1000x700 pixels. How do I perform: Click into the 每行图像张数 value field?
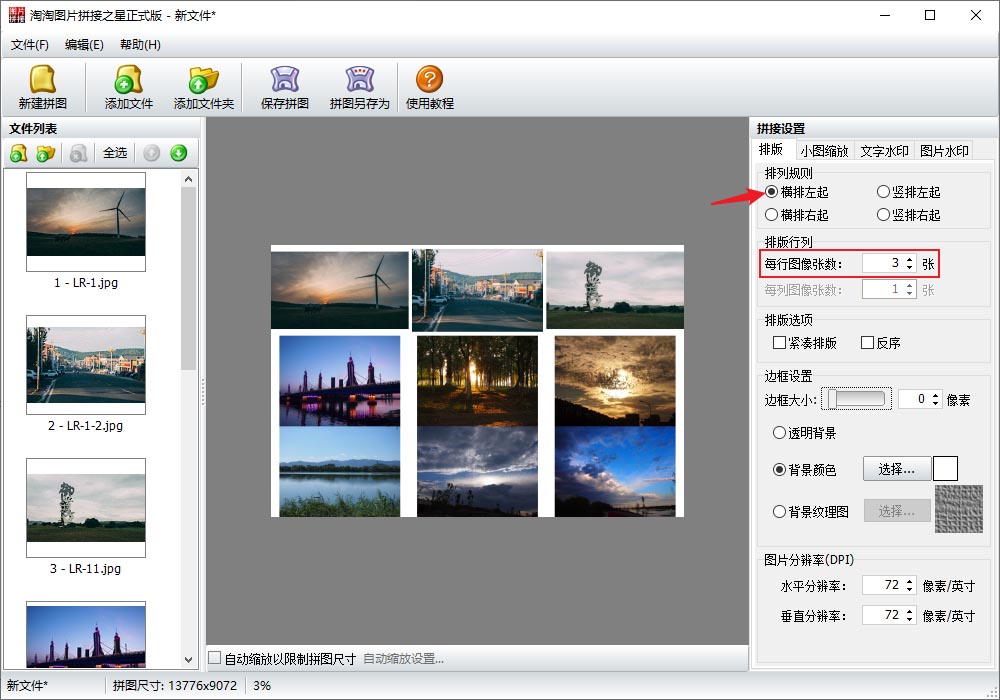click(x=883, y=263)
